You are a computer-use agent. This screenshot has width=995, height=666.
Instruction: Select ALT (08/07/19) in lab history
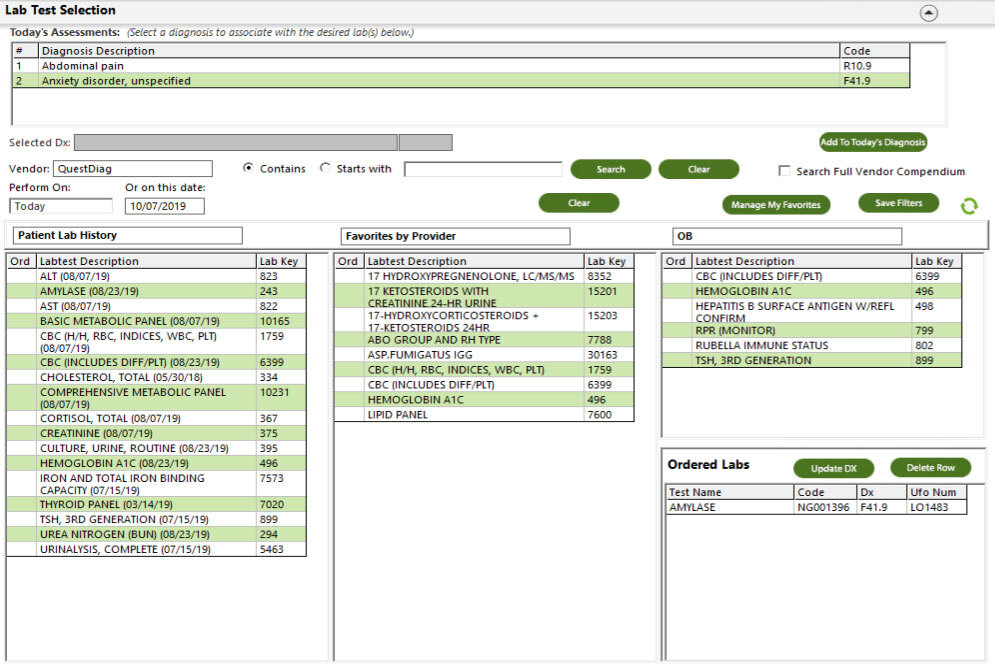(x=156, y=276)
